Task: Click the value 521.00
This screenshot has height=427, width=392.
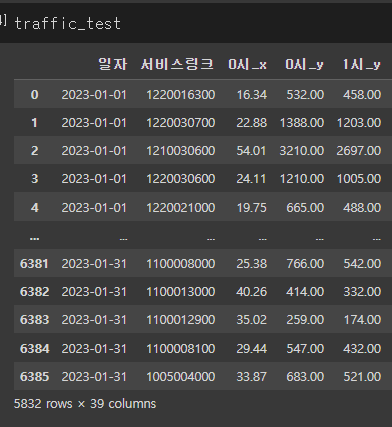Action: (362, 377)
